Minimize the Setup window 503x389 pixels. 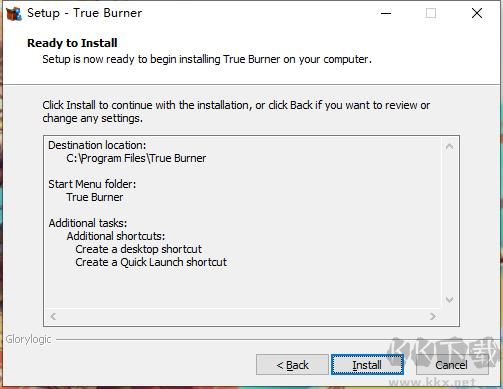pyautogui.click(x=386, y=13)
